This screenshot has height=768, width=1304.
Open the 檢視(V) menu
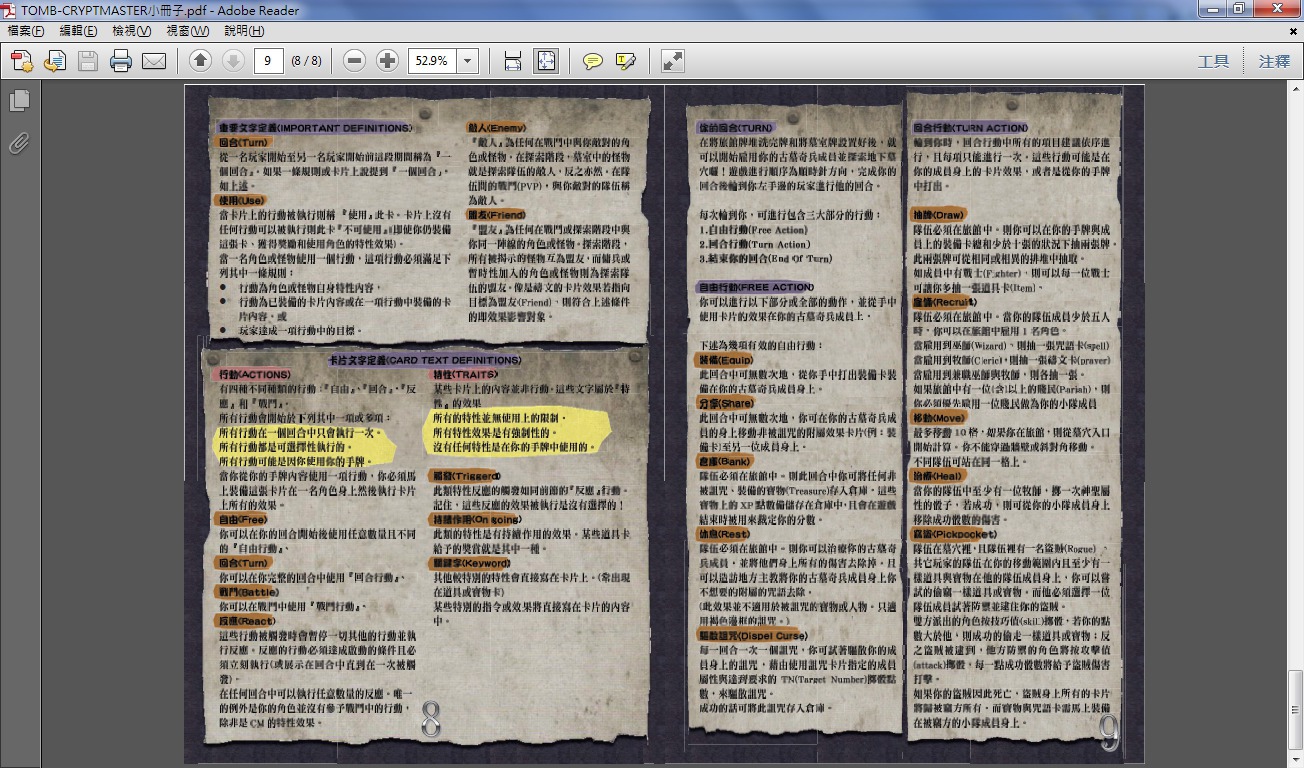tap(131, 31)
